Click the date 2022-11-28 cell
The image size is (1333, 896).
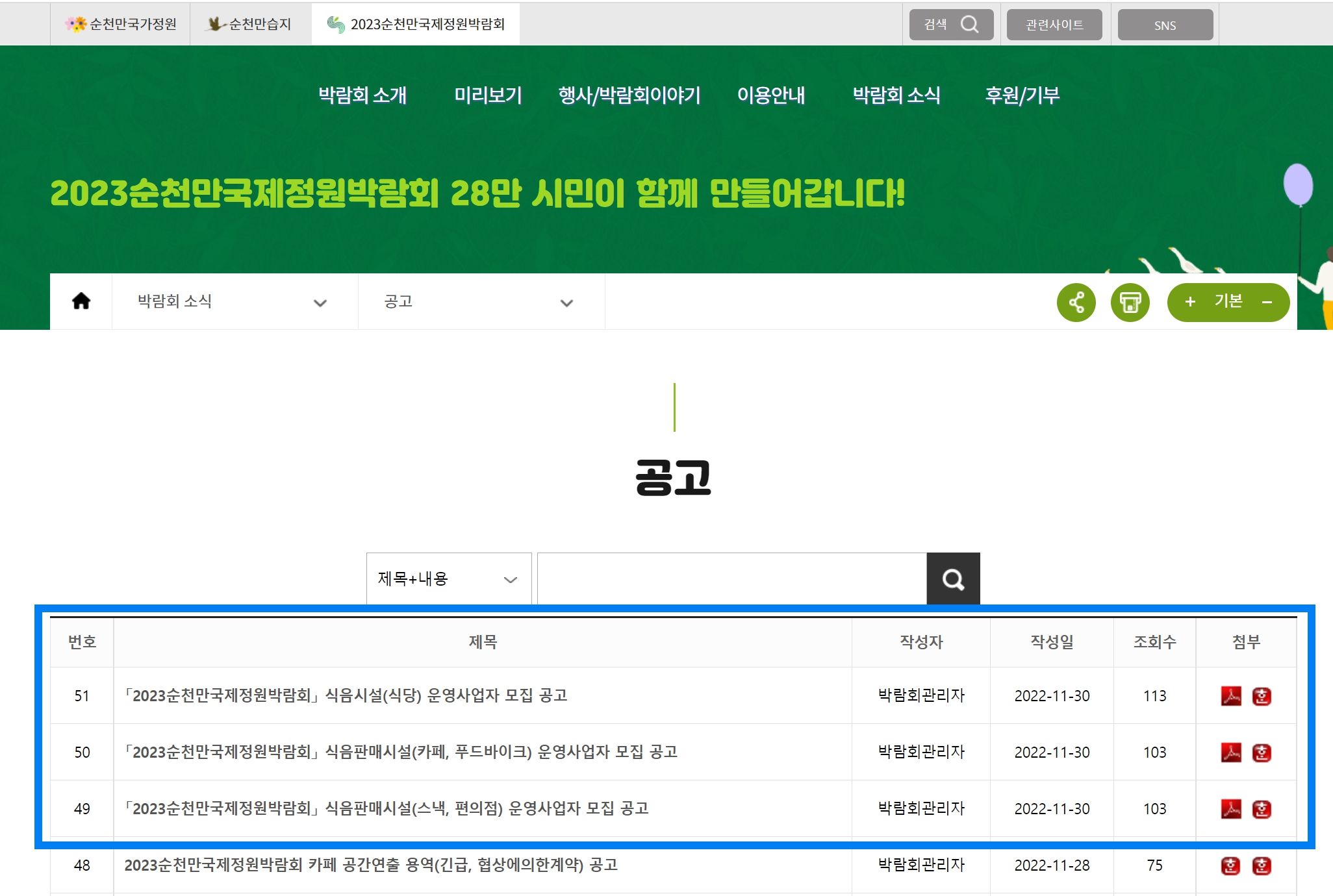click(1052, 865)
